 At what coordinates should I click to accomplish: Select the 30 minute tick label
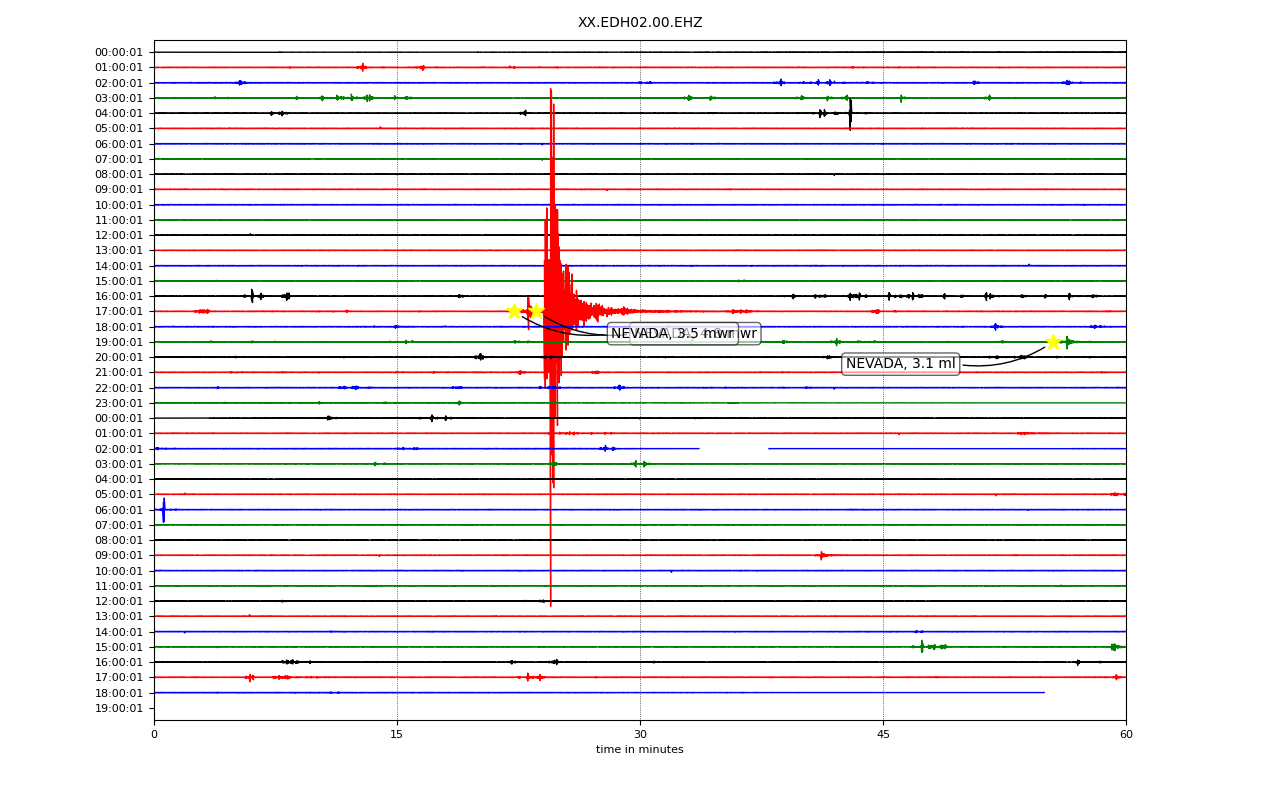pos(640,735)
